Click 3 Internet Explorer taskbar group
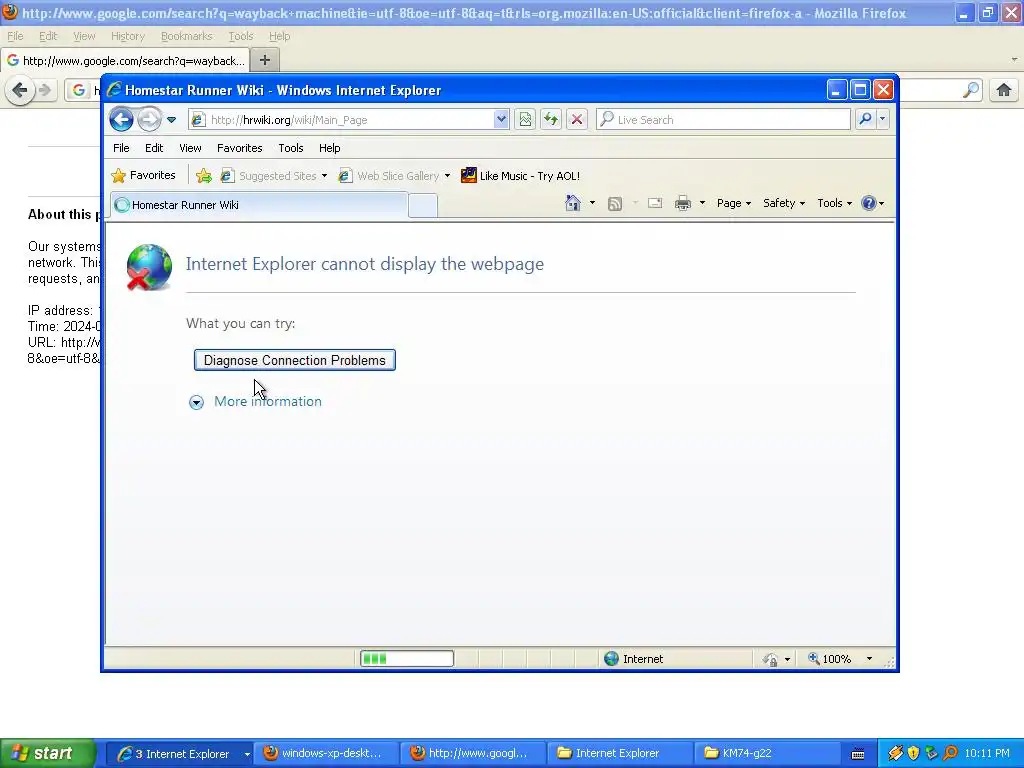The width and height of the screenshot is (1024, 768). pos(179,754)
